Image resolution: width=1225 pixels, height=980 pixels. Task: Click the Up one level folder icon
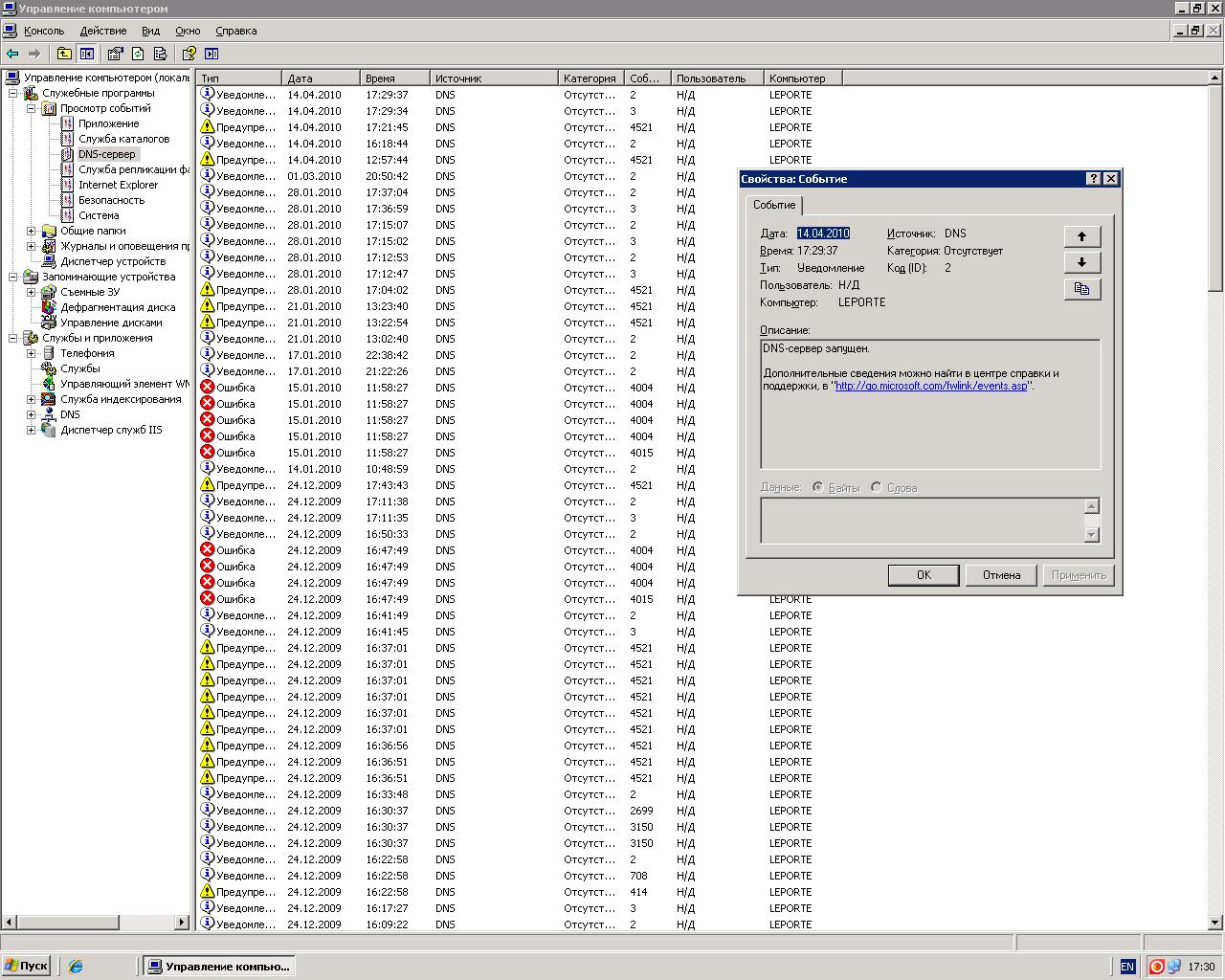(64, 54)
